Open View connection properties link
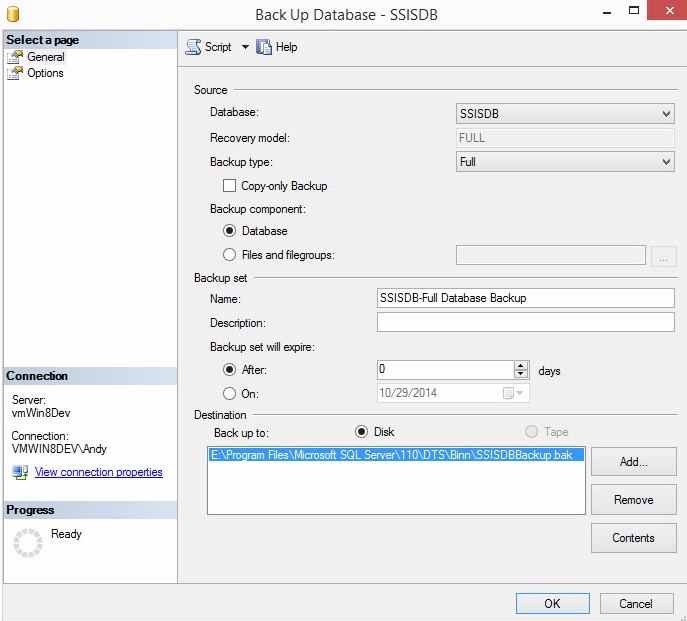 tap(99, 472)
